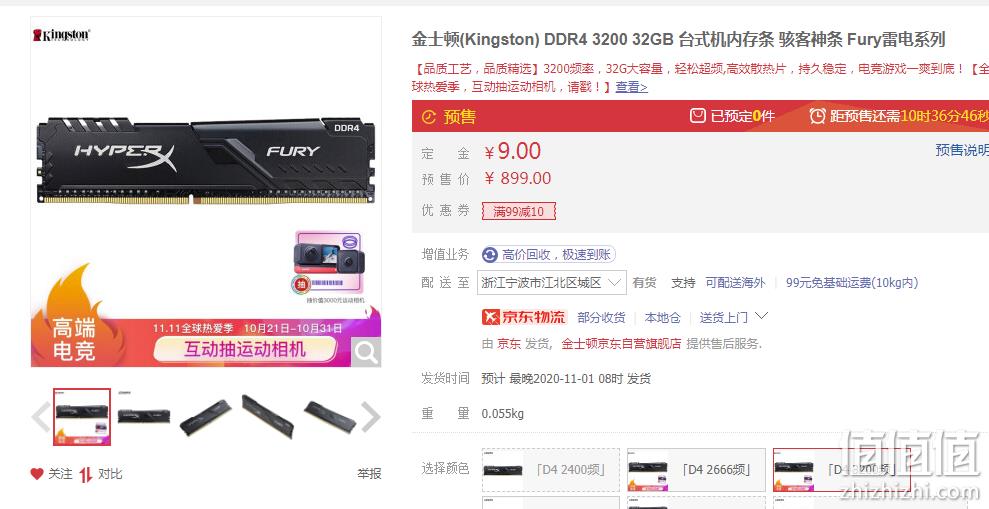Select the second product thumbnail
The width and height of the screenshot is (989, 509).
144,417
